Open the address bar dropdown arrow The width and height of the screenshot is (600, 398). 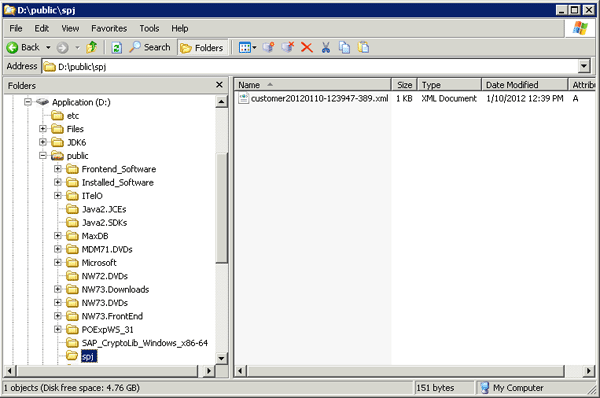tap(584, 67)
